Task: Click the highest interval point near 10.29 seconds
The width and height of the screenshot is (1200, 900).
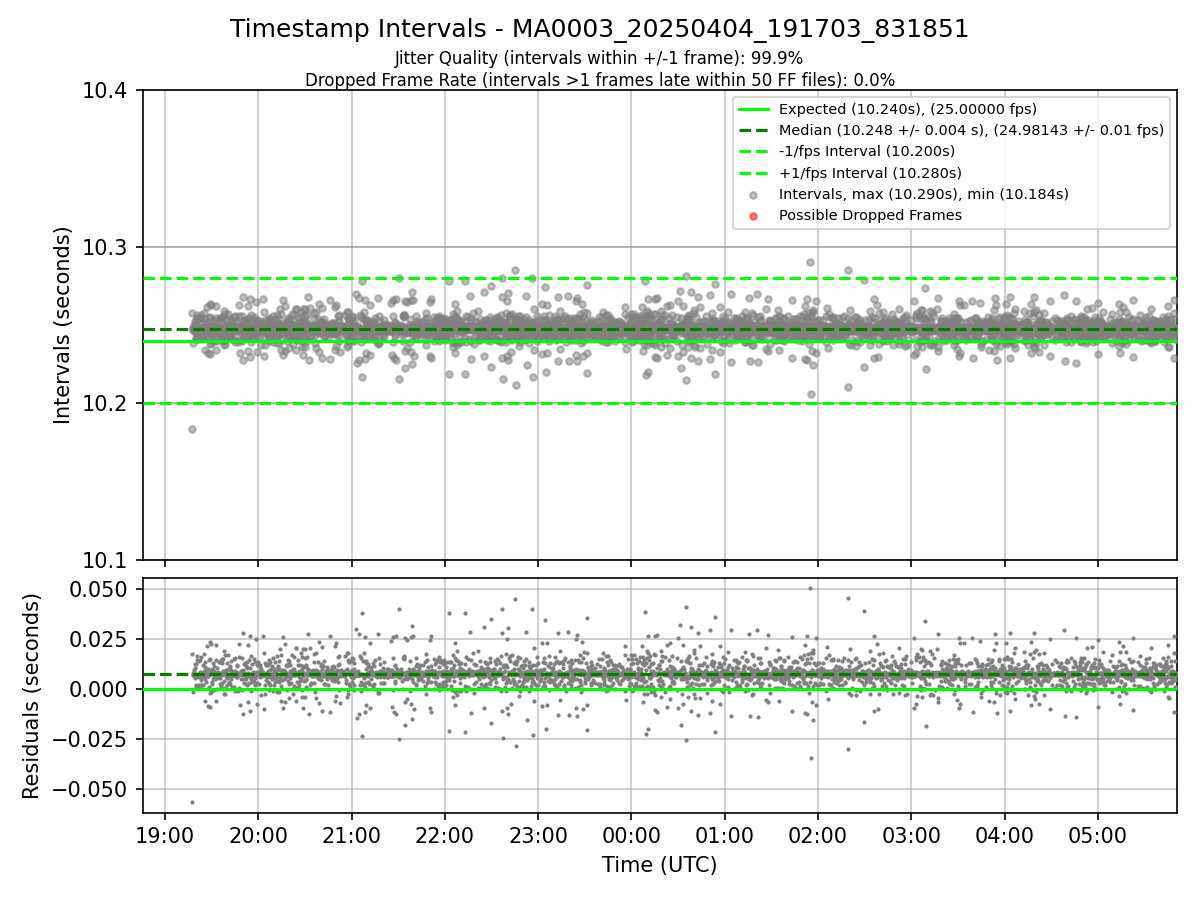Action: 810,262
